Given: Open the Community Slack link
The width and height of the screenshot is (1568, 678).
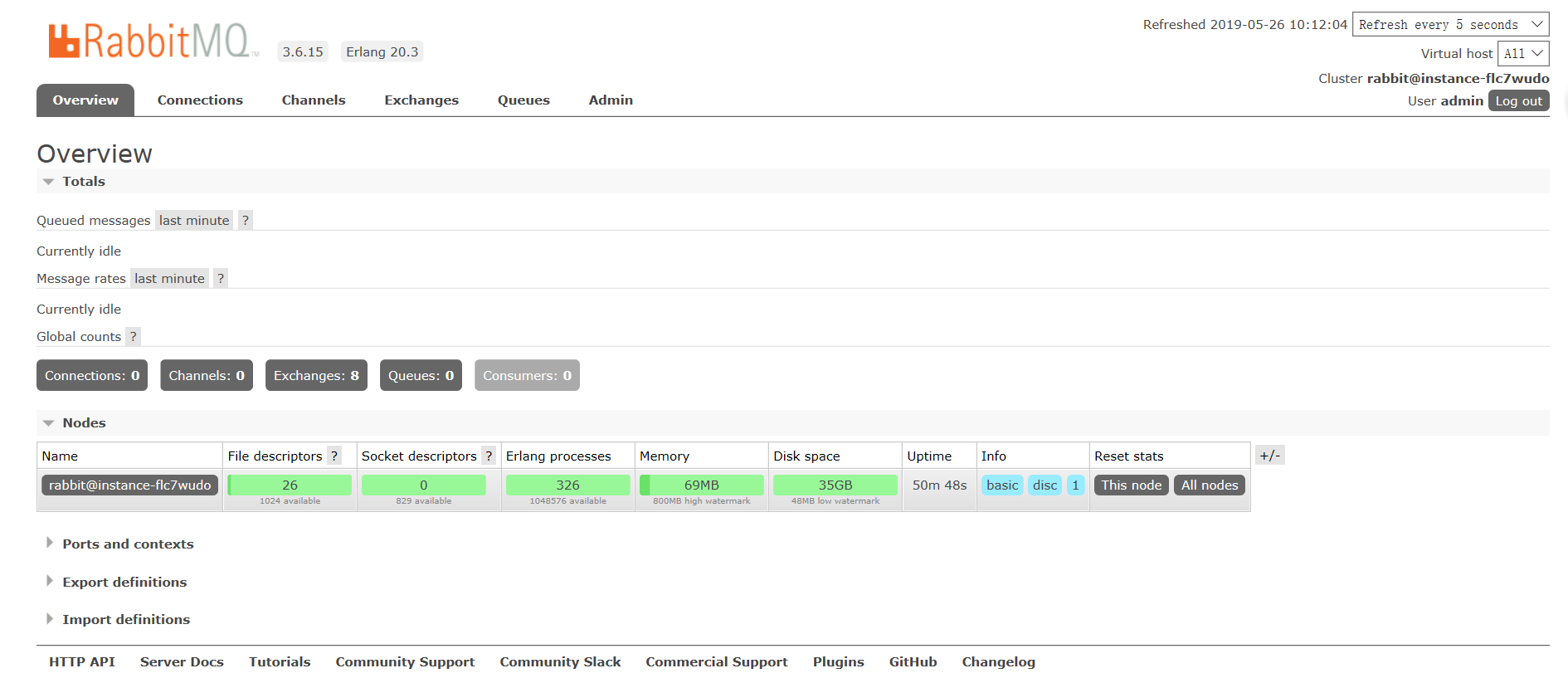Looking at the screenshot, I should coord(560,661).
